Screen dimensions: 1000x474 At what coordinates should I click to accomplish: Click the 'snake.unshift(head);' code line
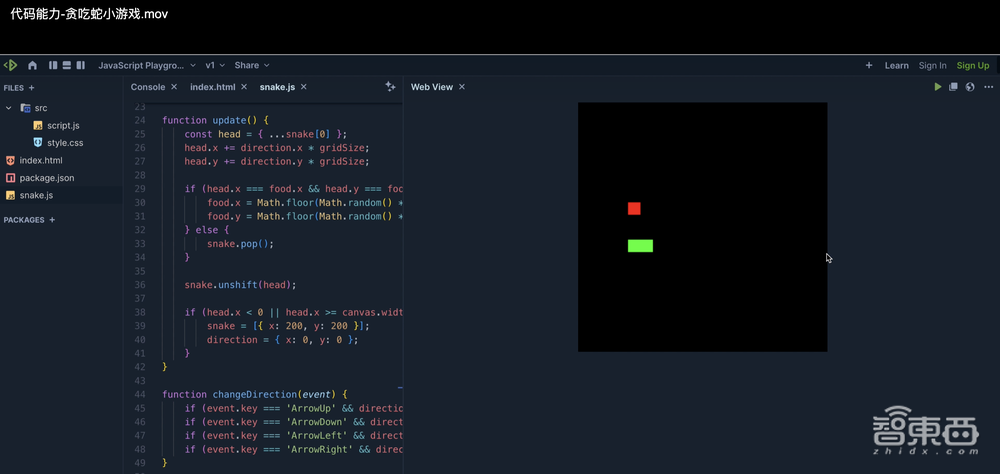[240, 285]
